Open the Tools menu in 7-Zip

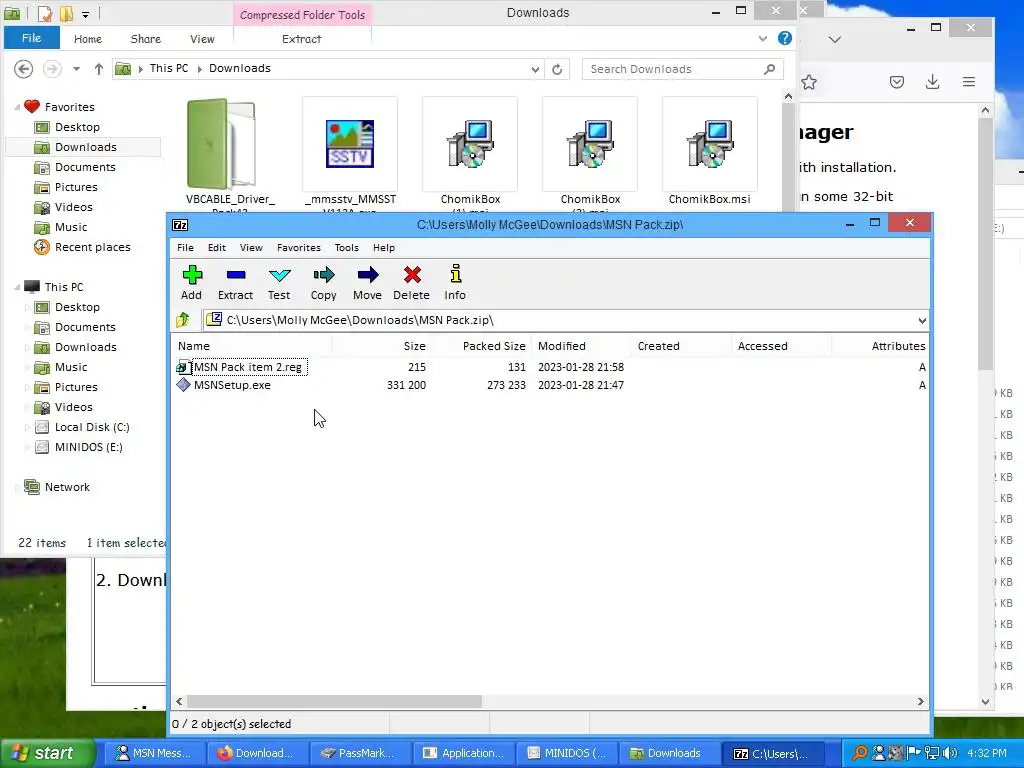tap(347, 248)
